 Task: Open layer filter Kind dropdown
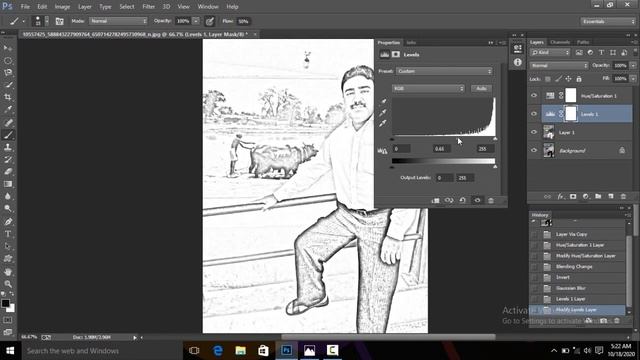[550, 52]
